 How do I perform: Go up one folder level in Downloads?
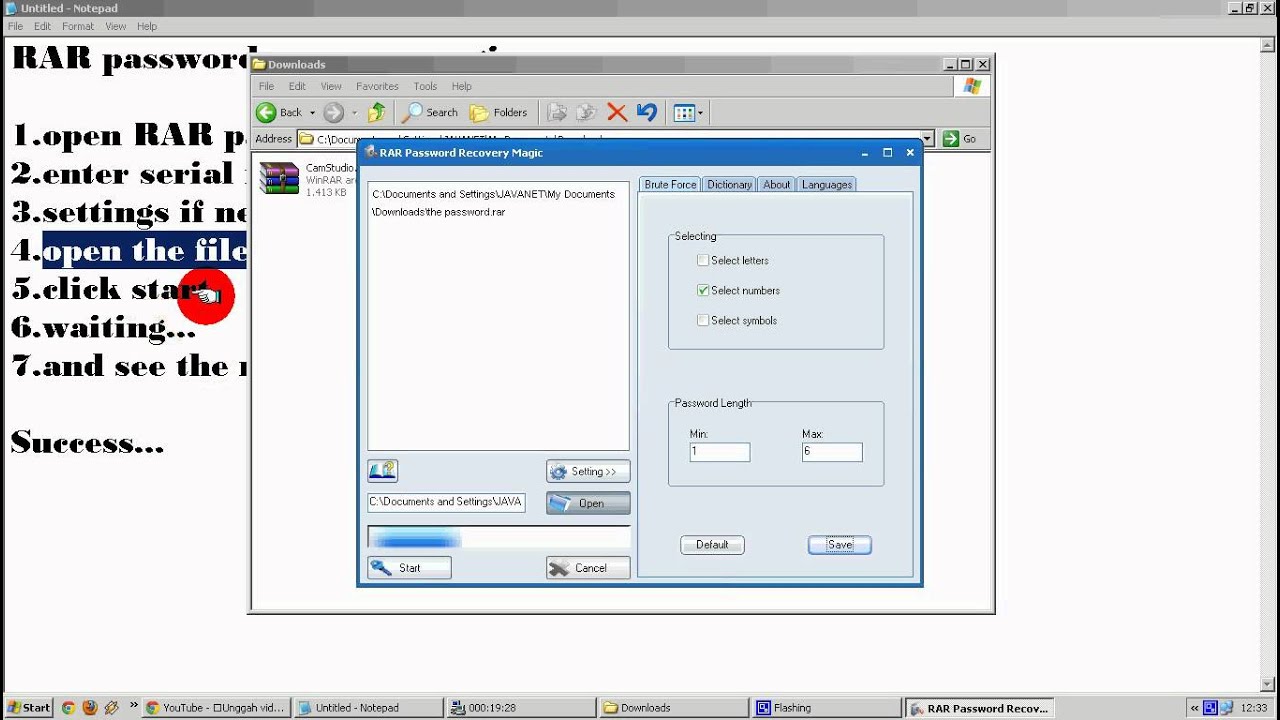(x=377, y=112)
